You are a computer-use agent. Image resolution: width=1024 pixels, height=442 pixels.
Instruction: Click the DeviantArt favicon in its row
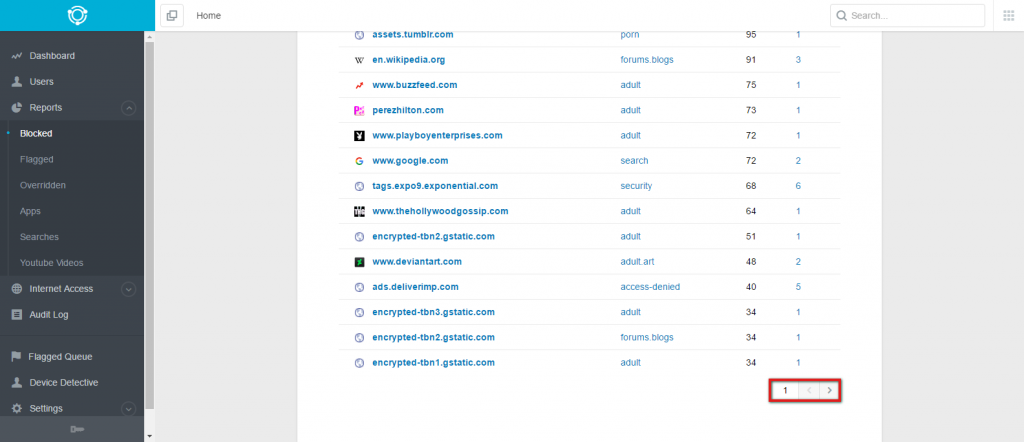(359, 262)
